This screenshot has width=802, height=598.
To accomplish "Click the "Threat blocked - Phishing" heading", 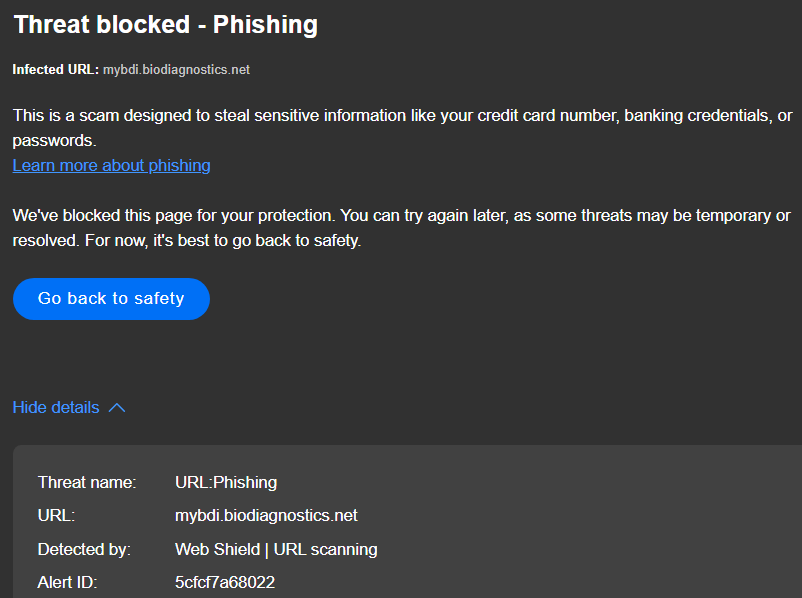I will [x=165, y=25].
